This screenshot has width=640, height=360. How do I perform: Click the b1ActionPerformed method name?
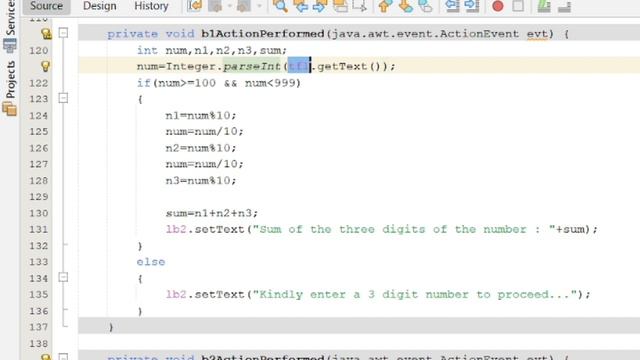click(263, 34)
